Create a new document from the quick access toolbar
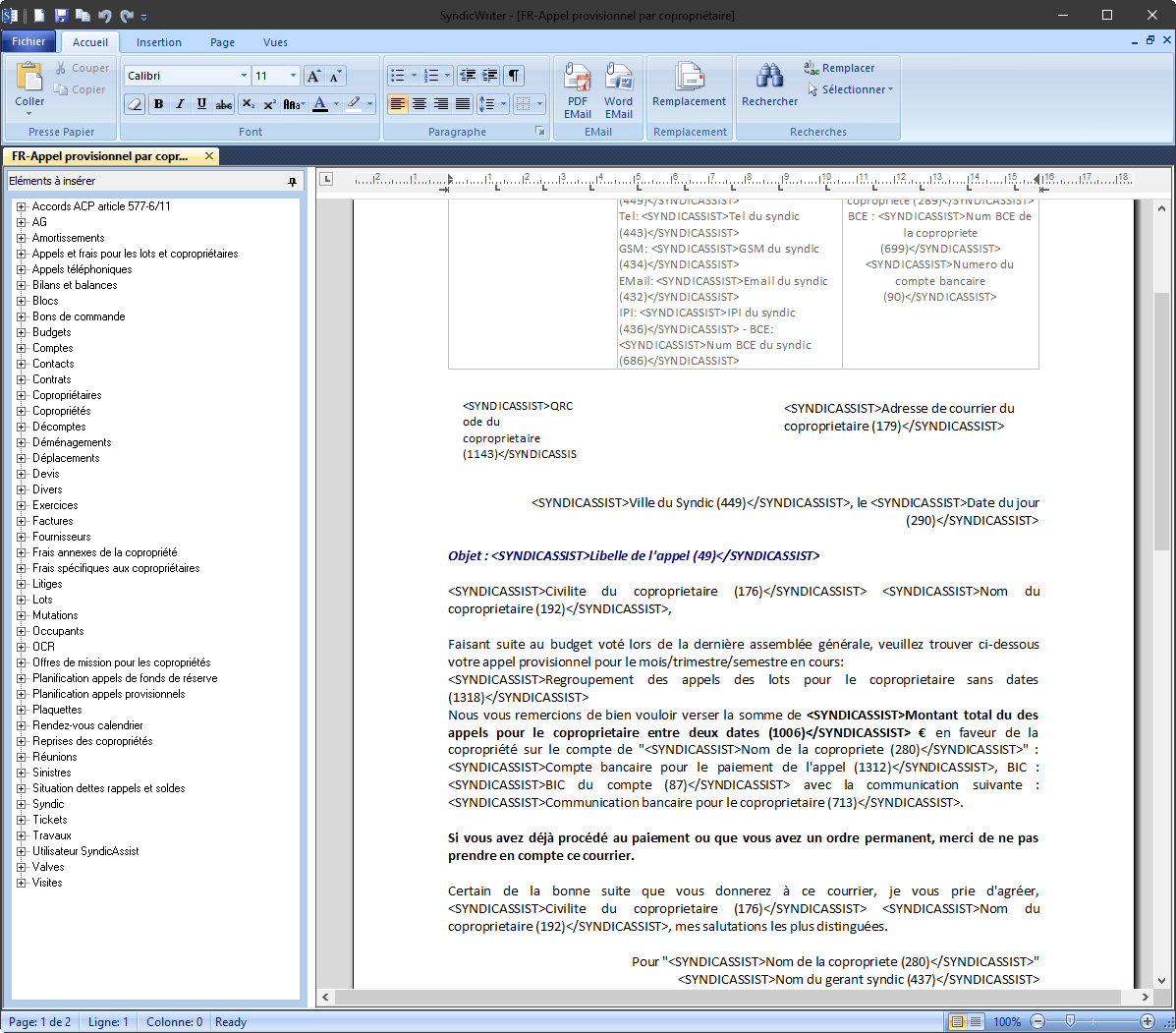 [39, 15]
